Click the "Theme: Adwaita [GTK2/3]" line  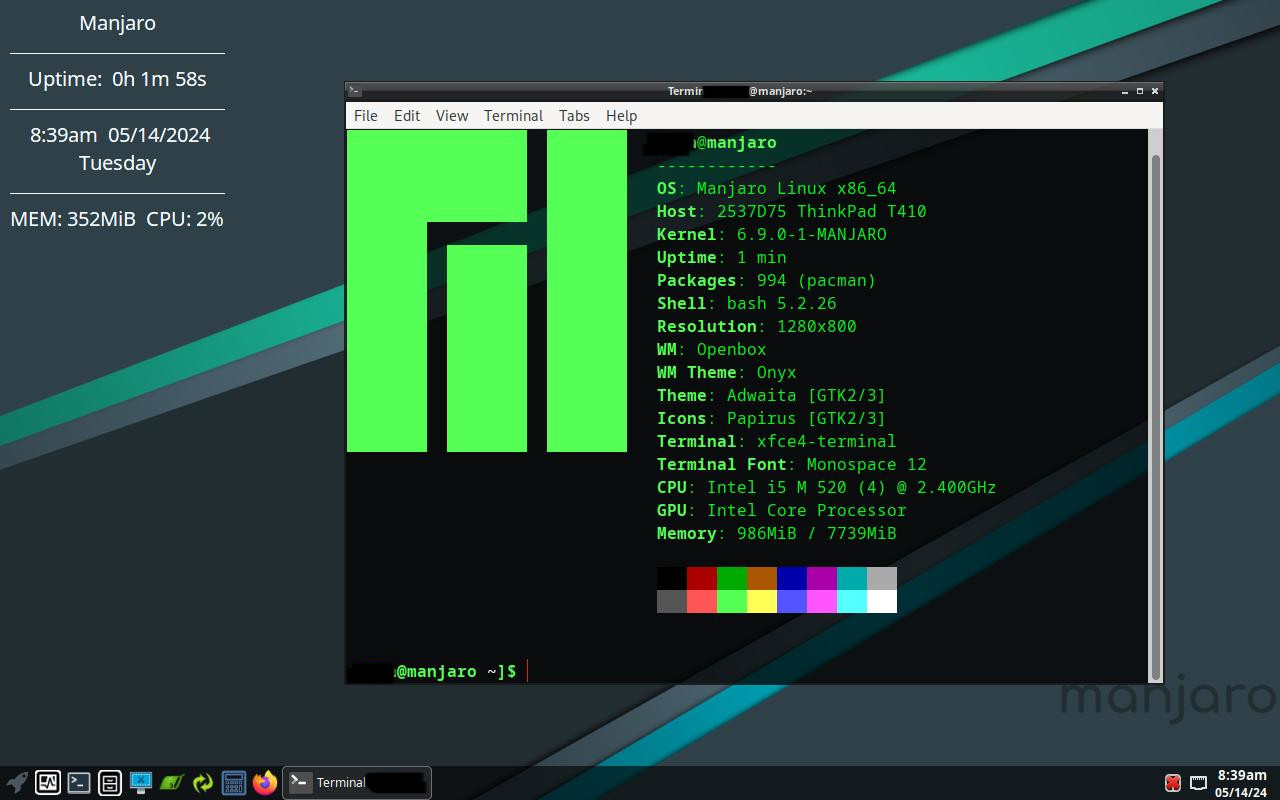pos(771,395)
